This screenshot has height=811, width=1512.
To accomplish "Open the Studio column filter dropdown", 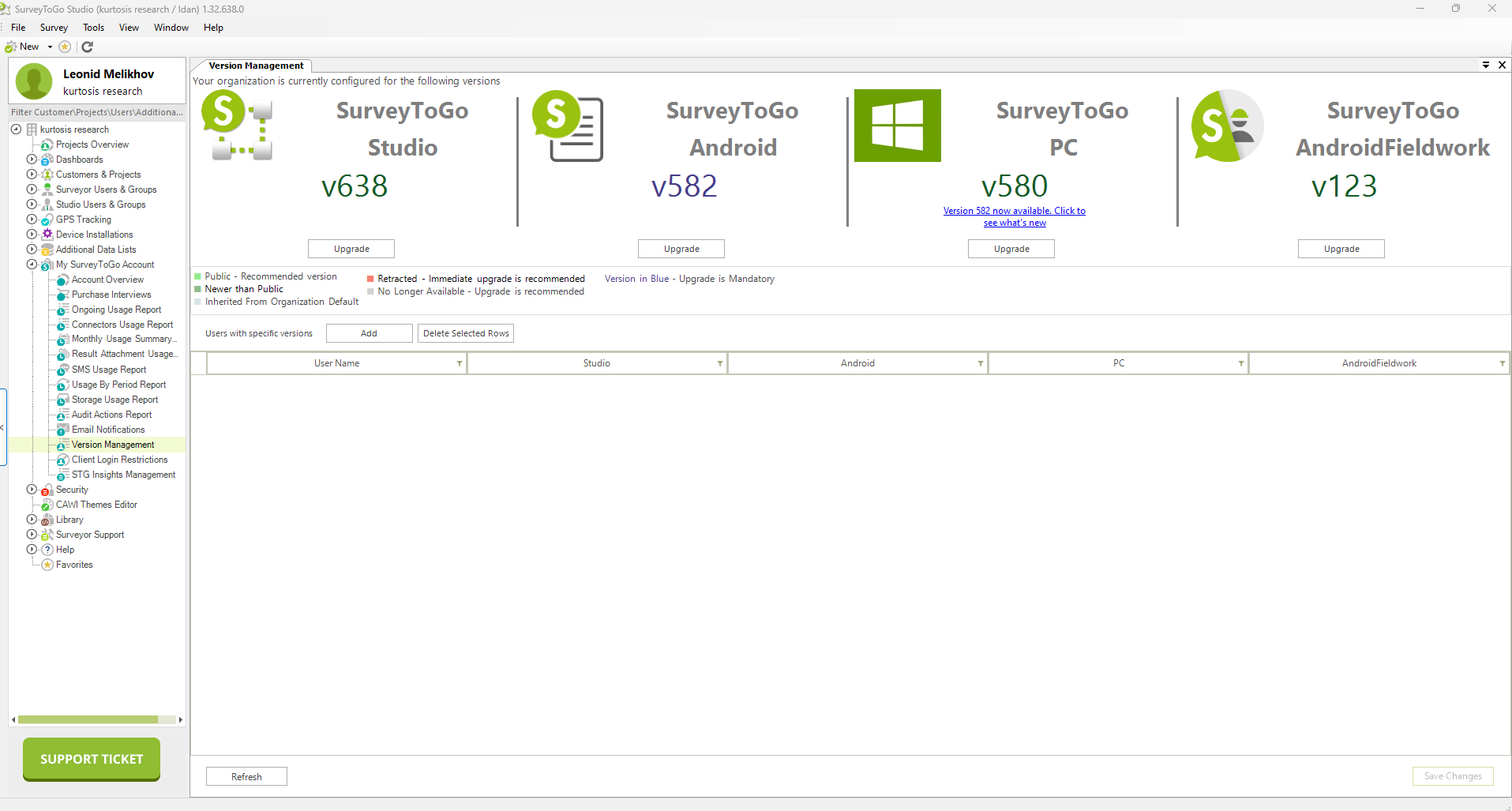I will coord(720,363).
